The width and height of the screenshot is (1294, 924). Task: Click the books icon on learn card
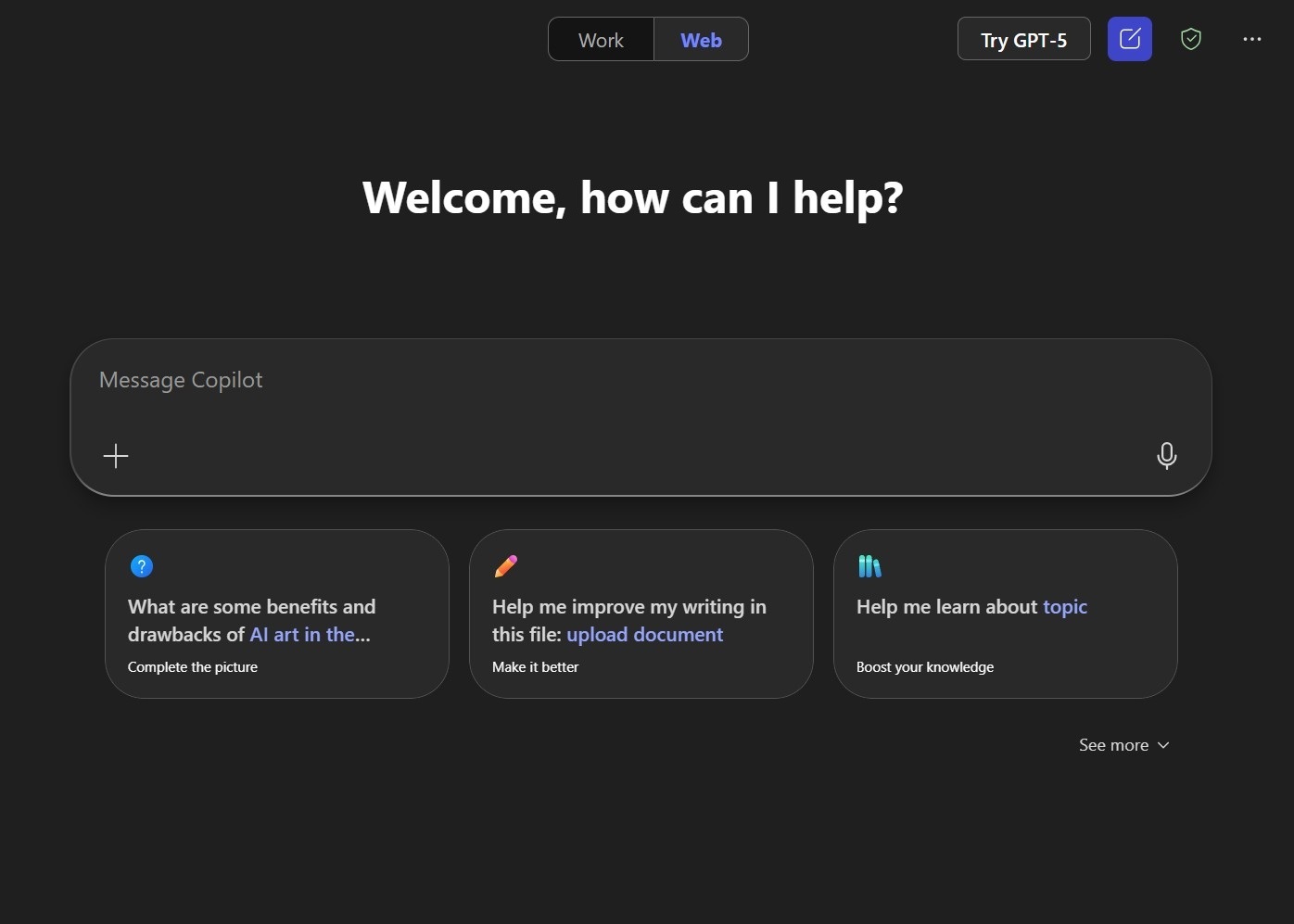click(869, 566)
